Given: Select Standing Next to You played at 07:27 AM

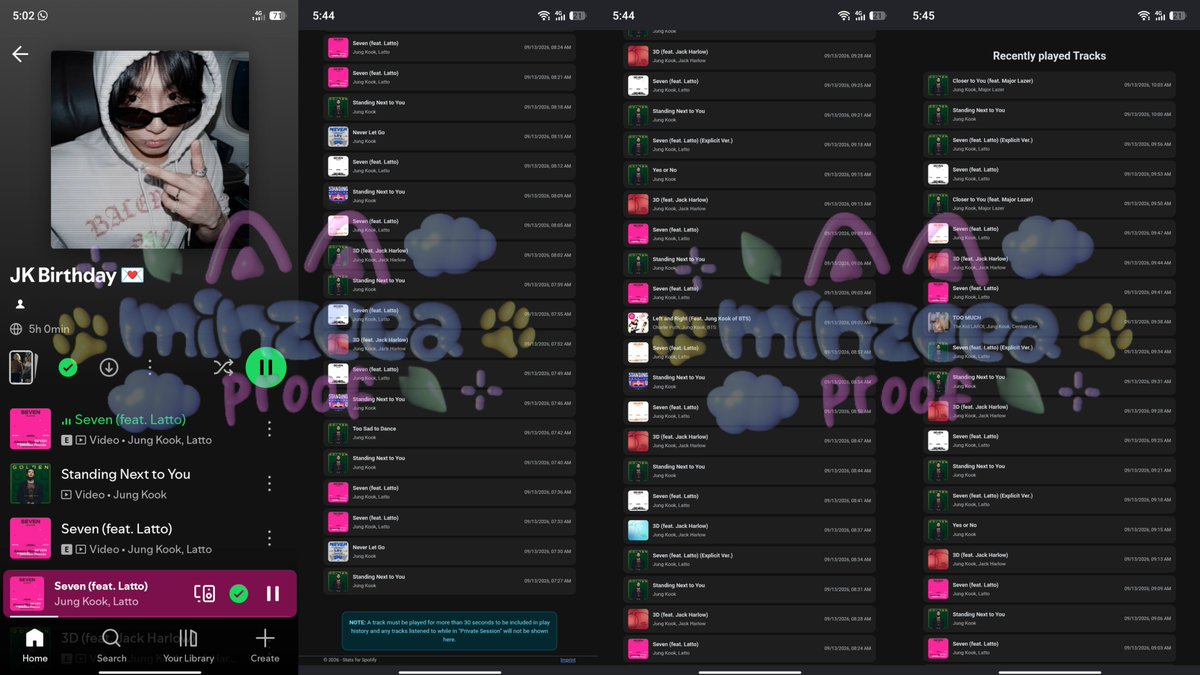Looking at the screenshot, I should click(x=449, y=581).
